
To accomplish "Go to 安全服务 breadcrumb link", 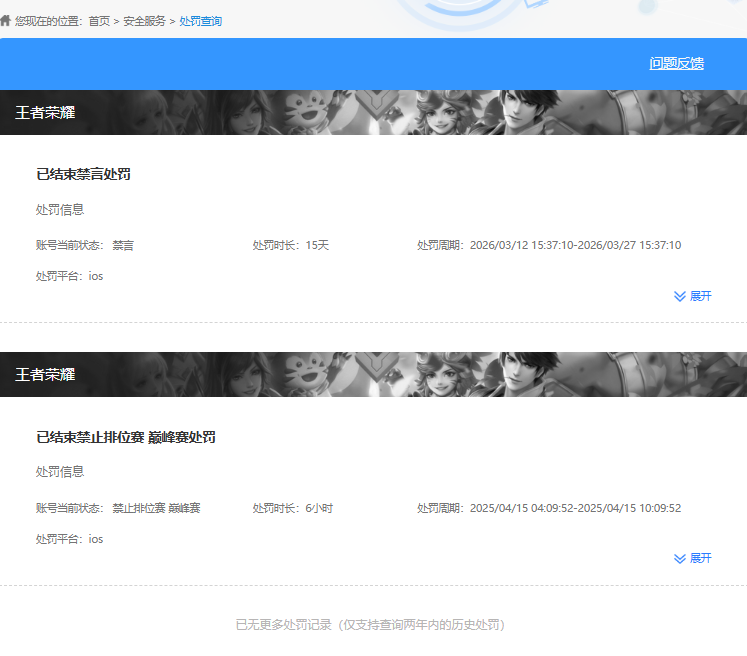I will (144, 21).
